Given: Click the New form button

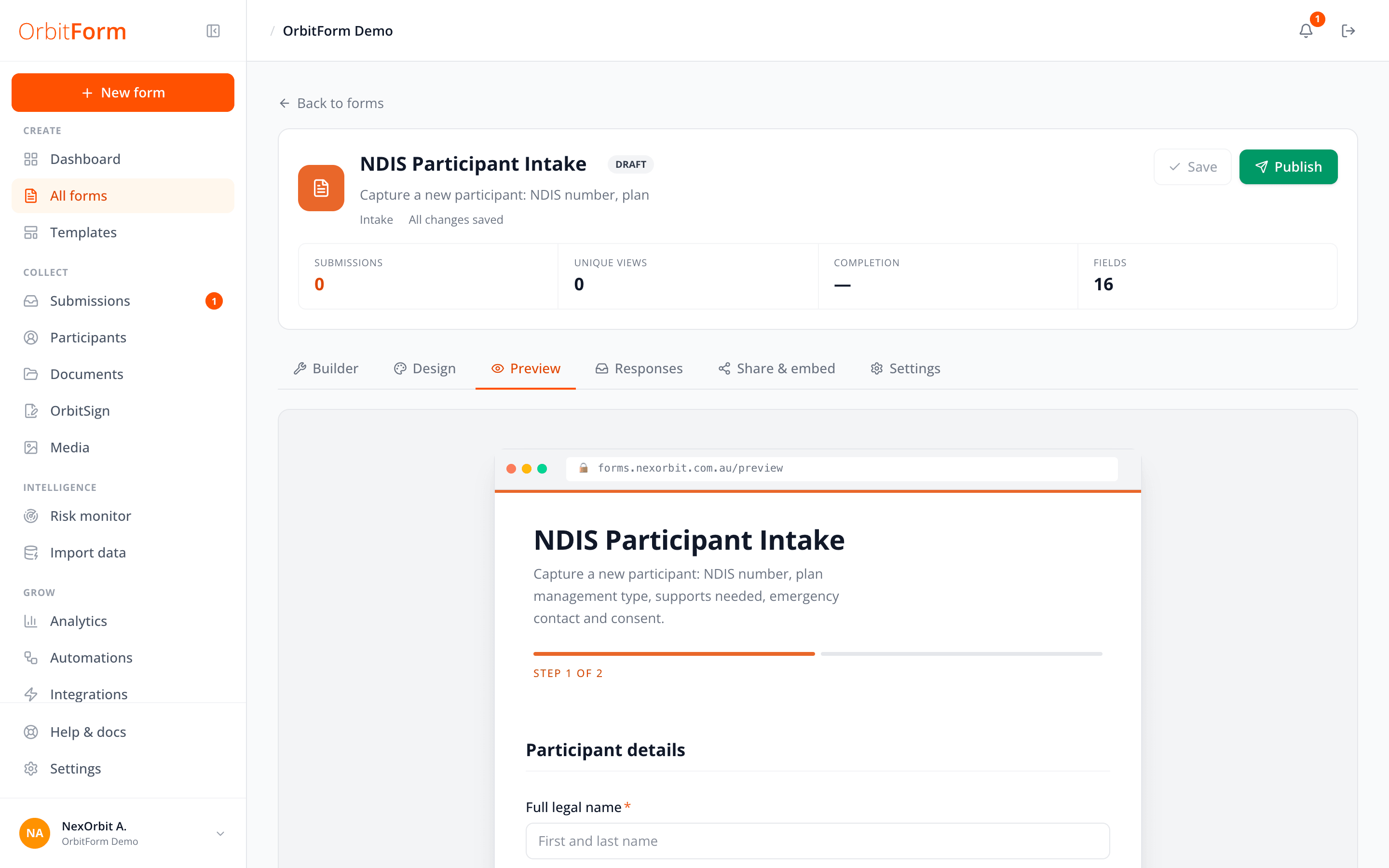Looking at the screenshot, I should point(123,93).
